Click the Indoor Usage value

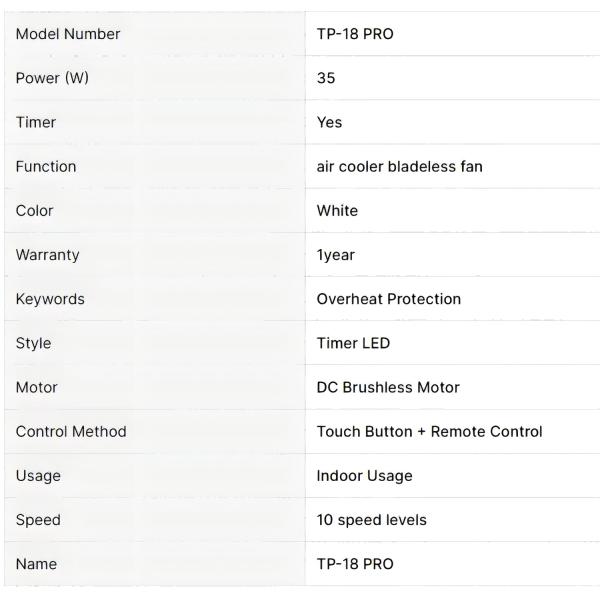[364, 475]
